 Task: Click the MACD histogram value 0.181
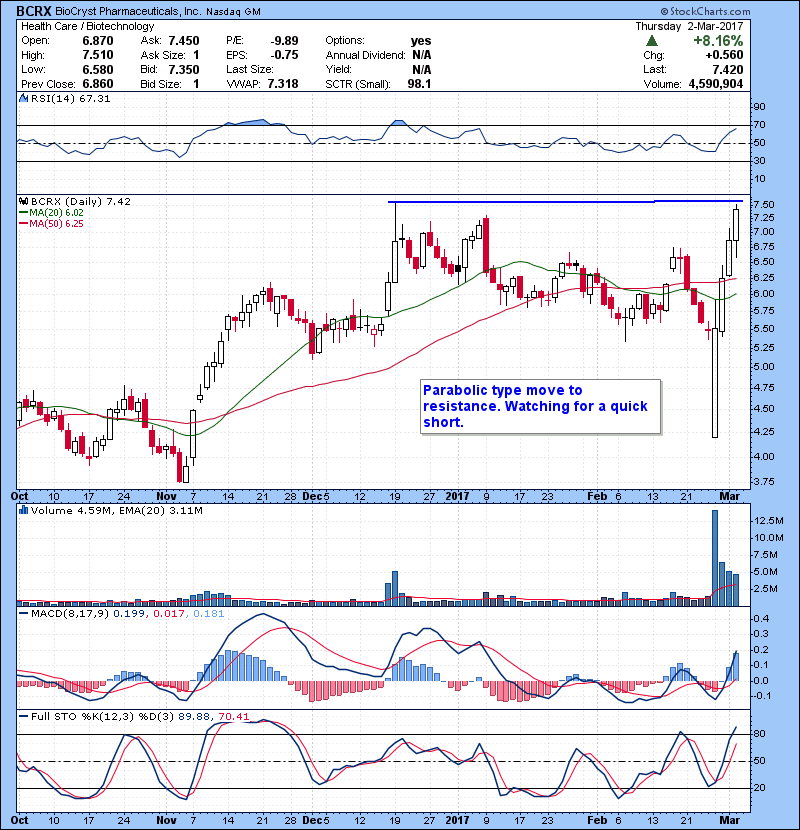tap(209, 614)
